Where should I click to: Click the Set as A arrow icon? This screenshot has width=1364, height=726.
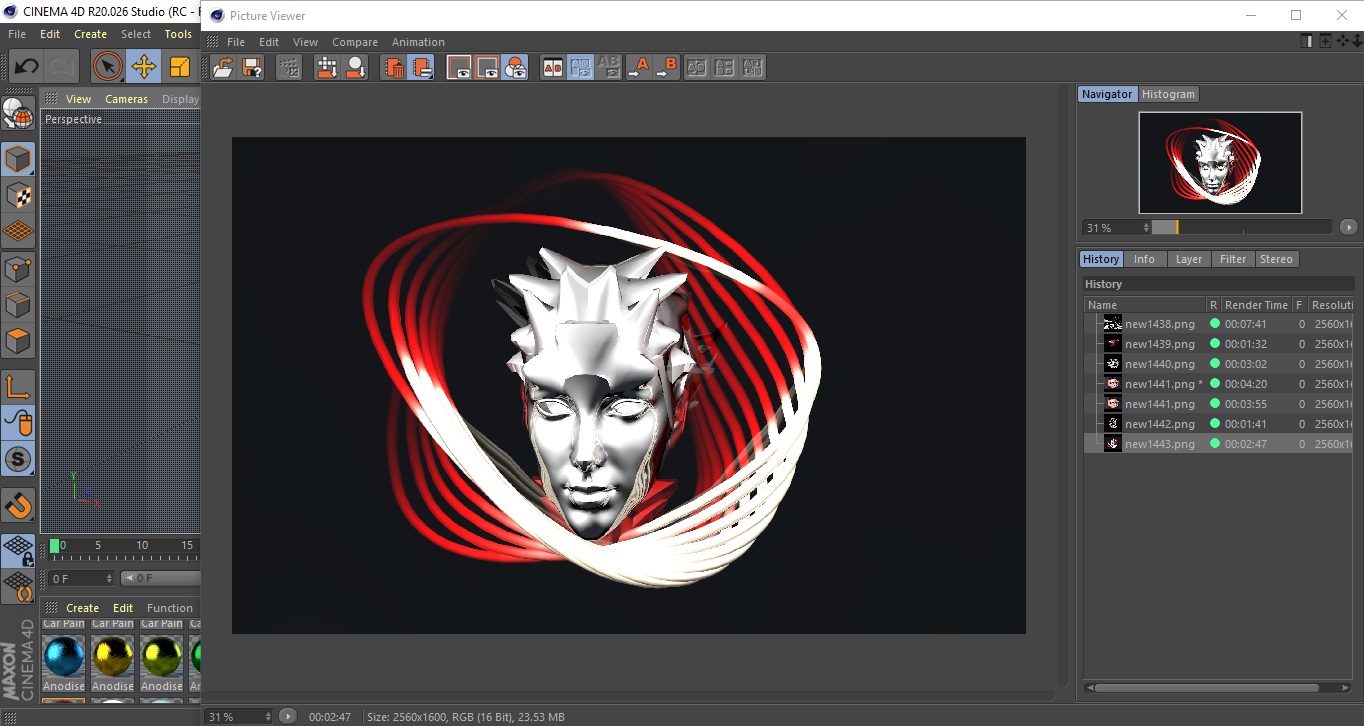638,67
